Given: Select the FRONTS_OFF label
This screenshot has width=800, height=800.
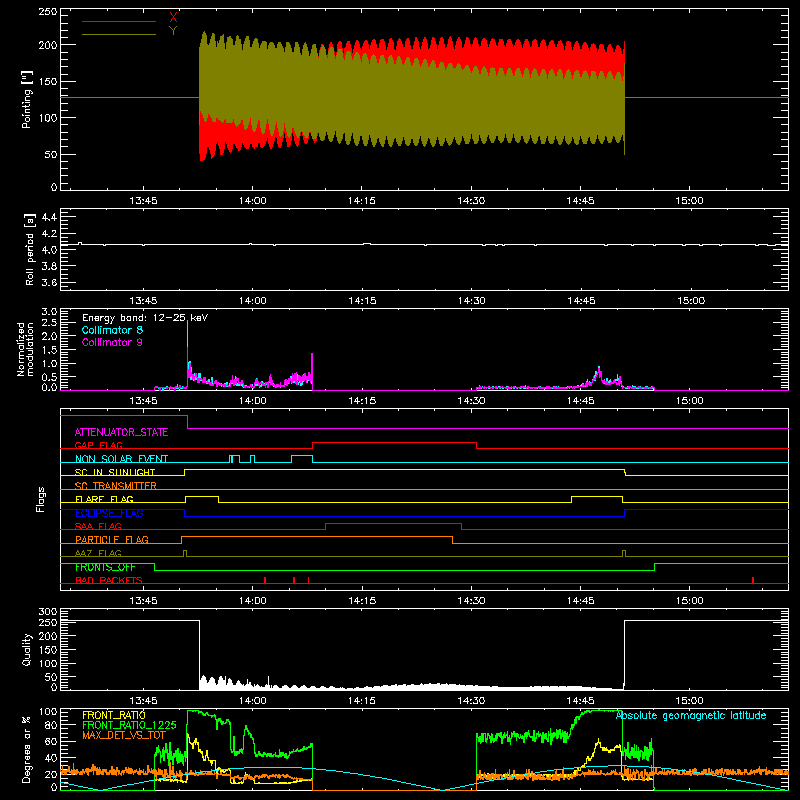Looking at the screenshot, I should [x=106, y=567].
